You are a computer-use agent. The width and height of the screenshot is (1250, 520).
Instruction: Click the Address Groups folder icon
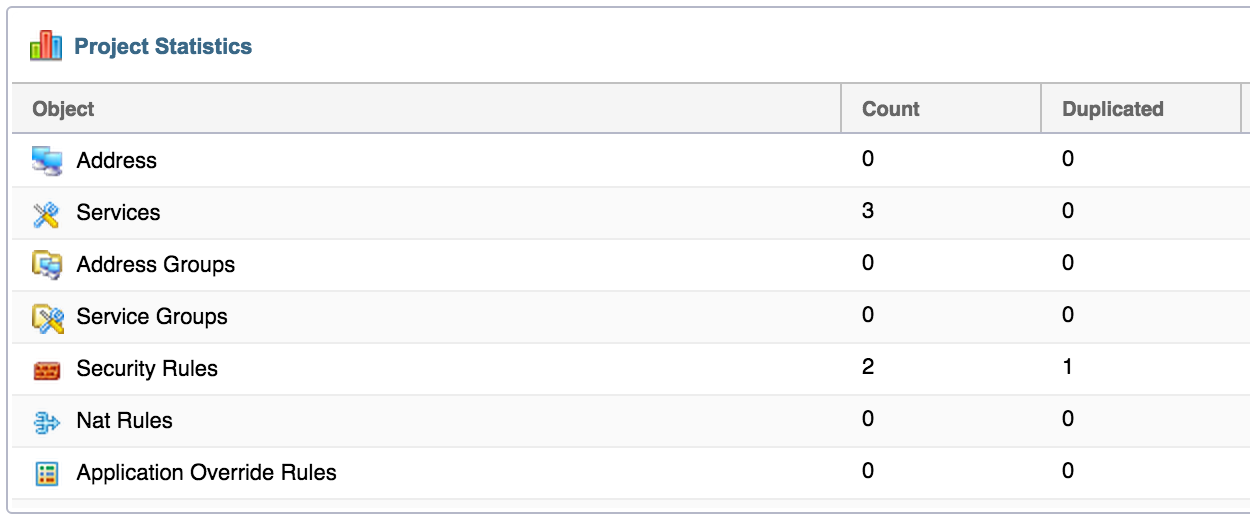click(x=47, y=265)
